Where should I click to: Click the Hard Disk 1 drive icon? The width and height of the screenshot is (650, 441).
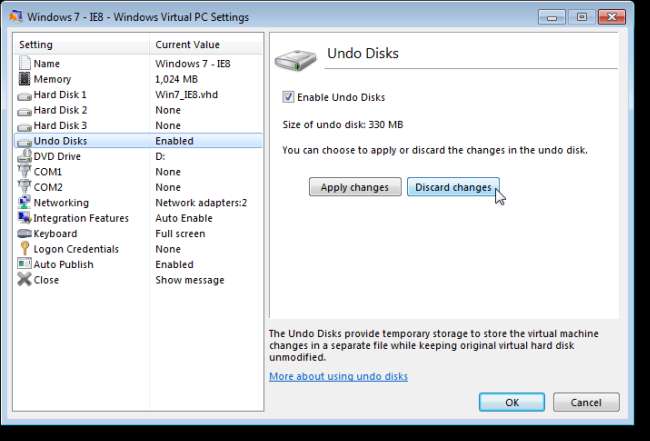pos(24,96)
